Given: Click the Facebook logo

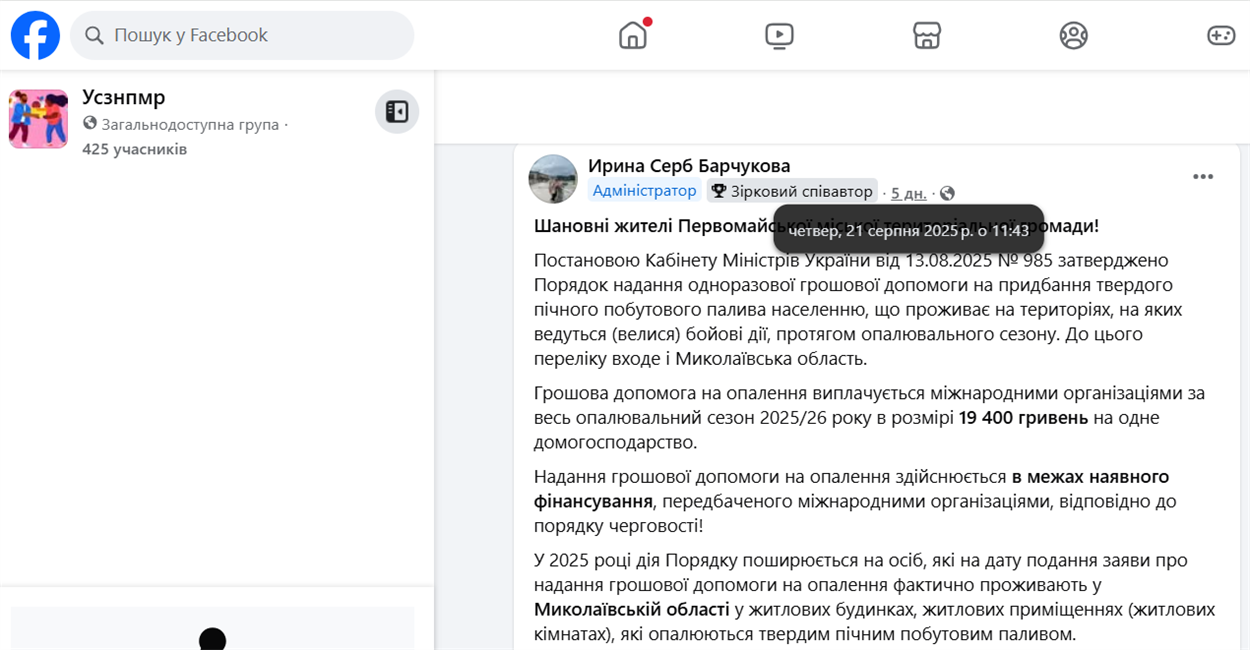Looking at the screenshot, I should point(35,35).
